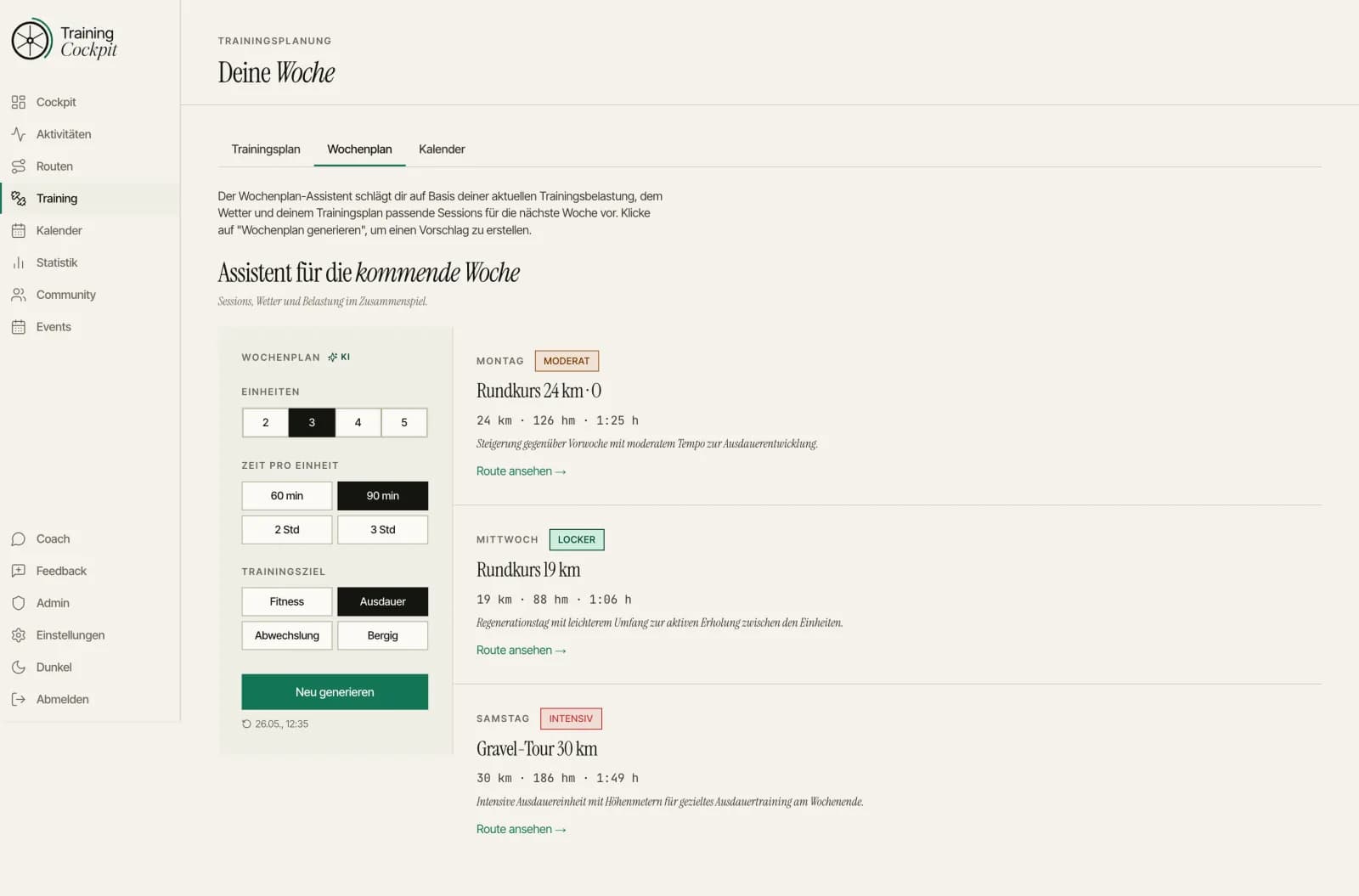Select 4 Einheiten option
Image resolution: width=1359 pixels, height=896 pixels.
358,422
